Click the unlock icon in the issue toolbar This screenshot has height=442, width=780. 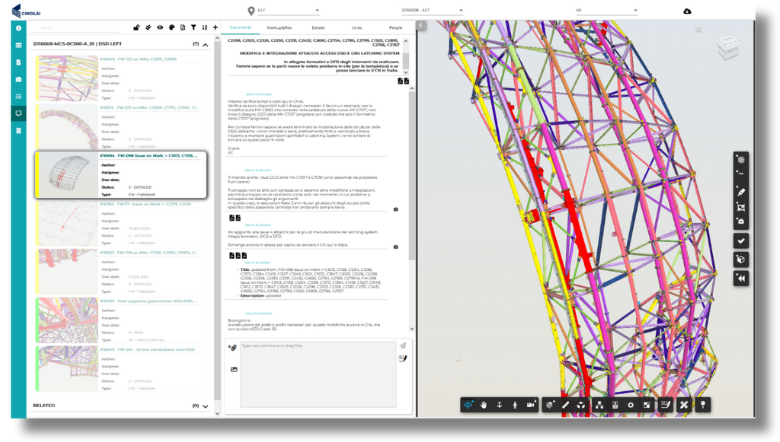(x=136, y=28)
